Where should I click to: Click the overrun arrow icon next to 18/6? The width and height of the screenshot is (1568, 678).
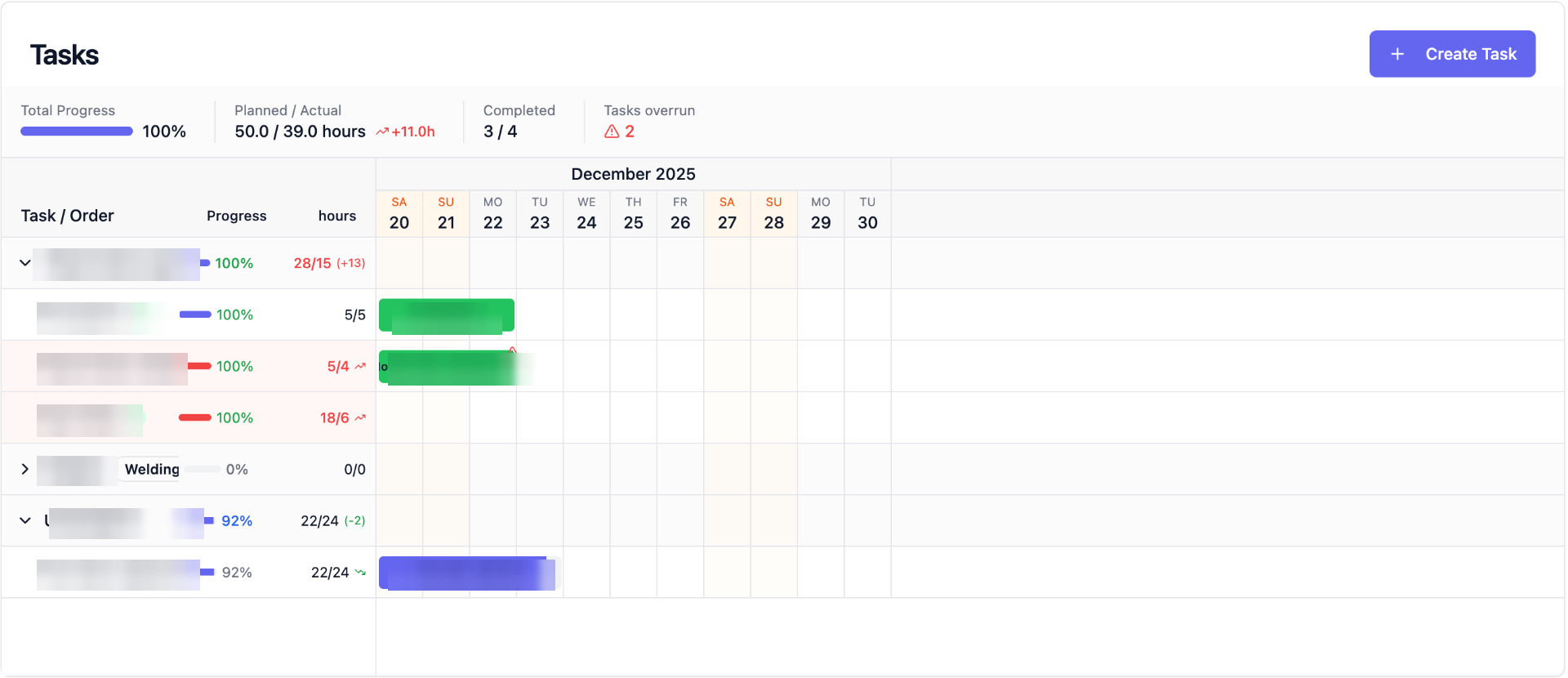[360, 417]
